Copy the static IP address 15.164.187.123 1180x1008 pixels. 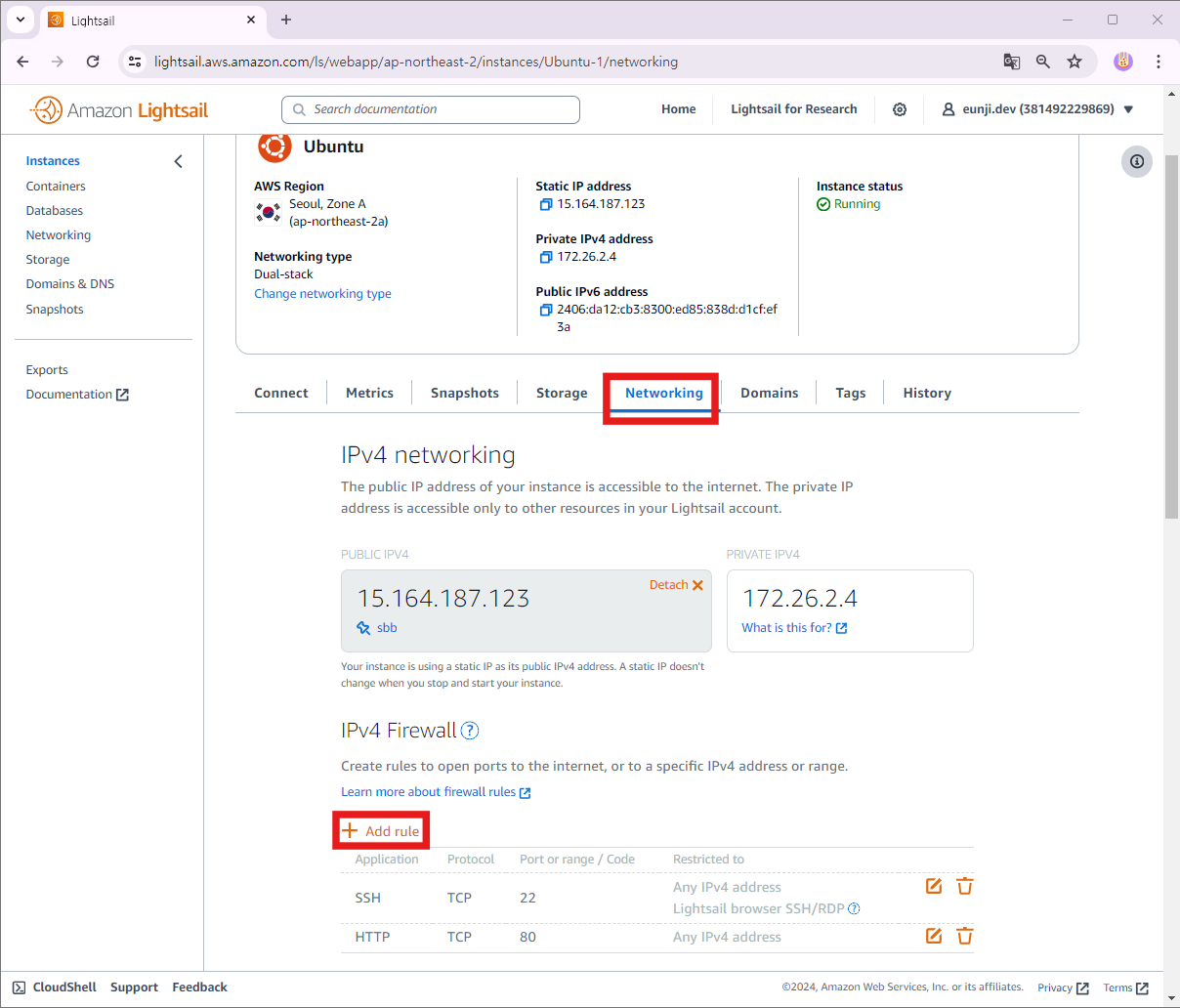pos(546,204)
